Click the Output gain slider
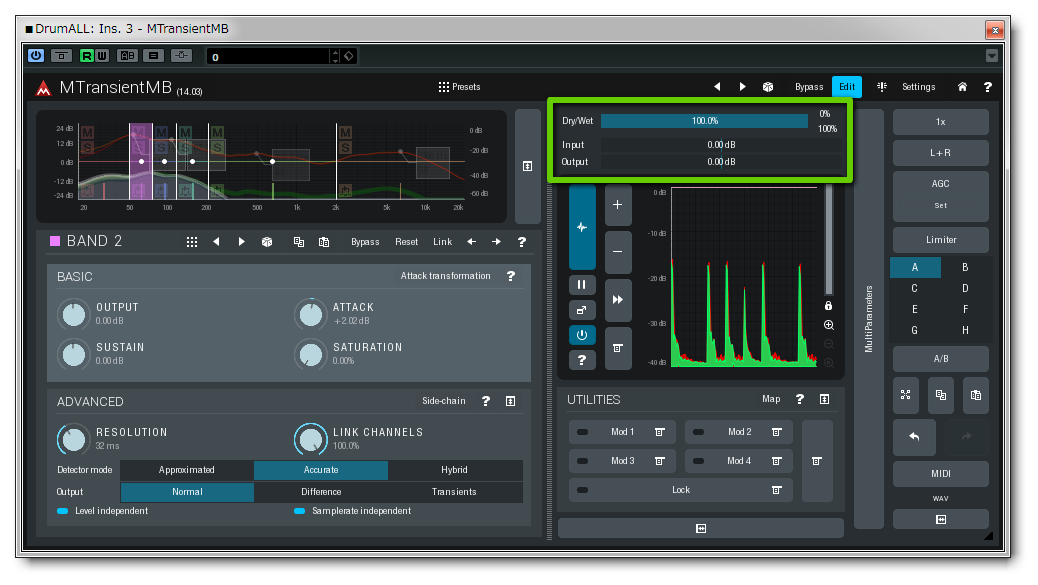The image size is (1038, 585). coord(721,161)
